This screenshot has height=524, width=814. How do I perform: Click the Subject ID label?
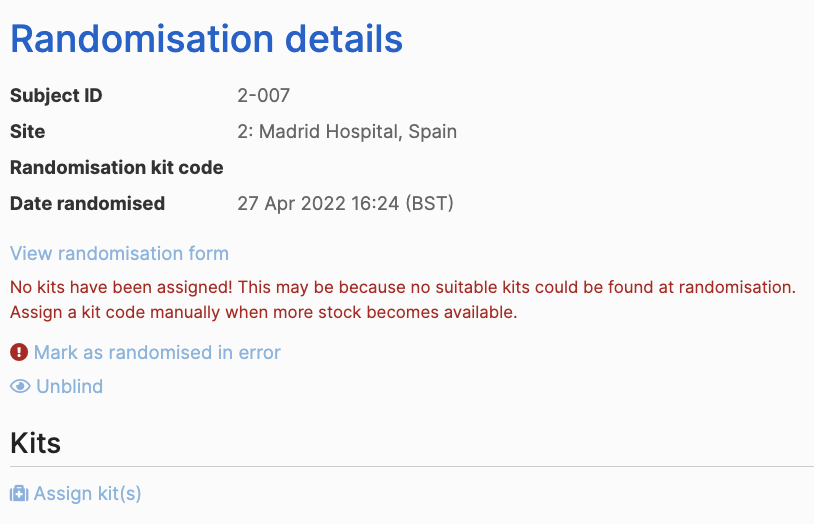tap(56, 96)
